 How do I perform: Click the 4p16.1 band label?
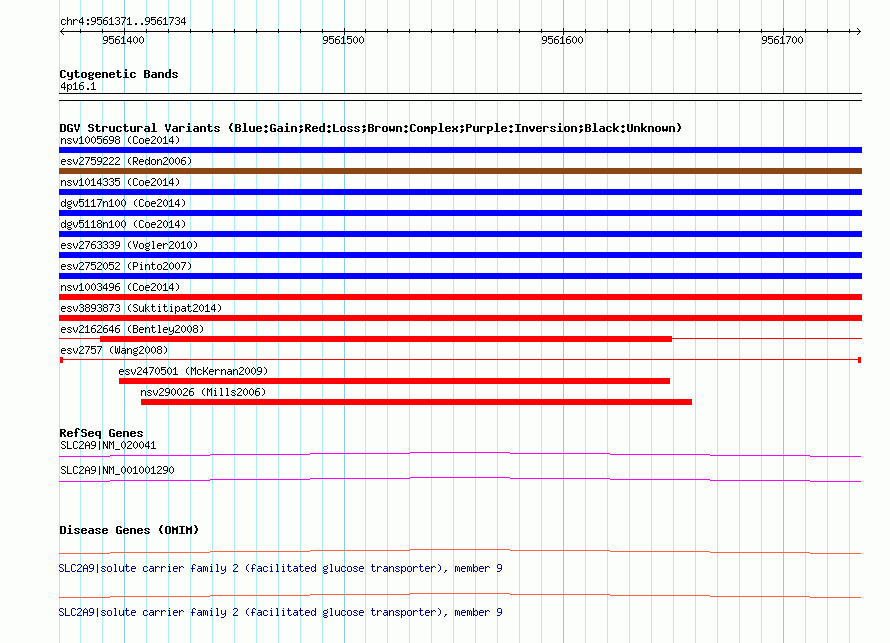[x=78, y=86]
